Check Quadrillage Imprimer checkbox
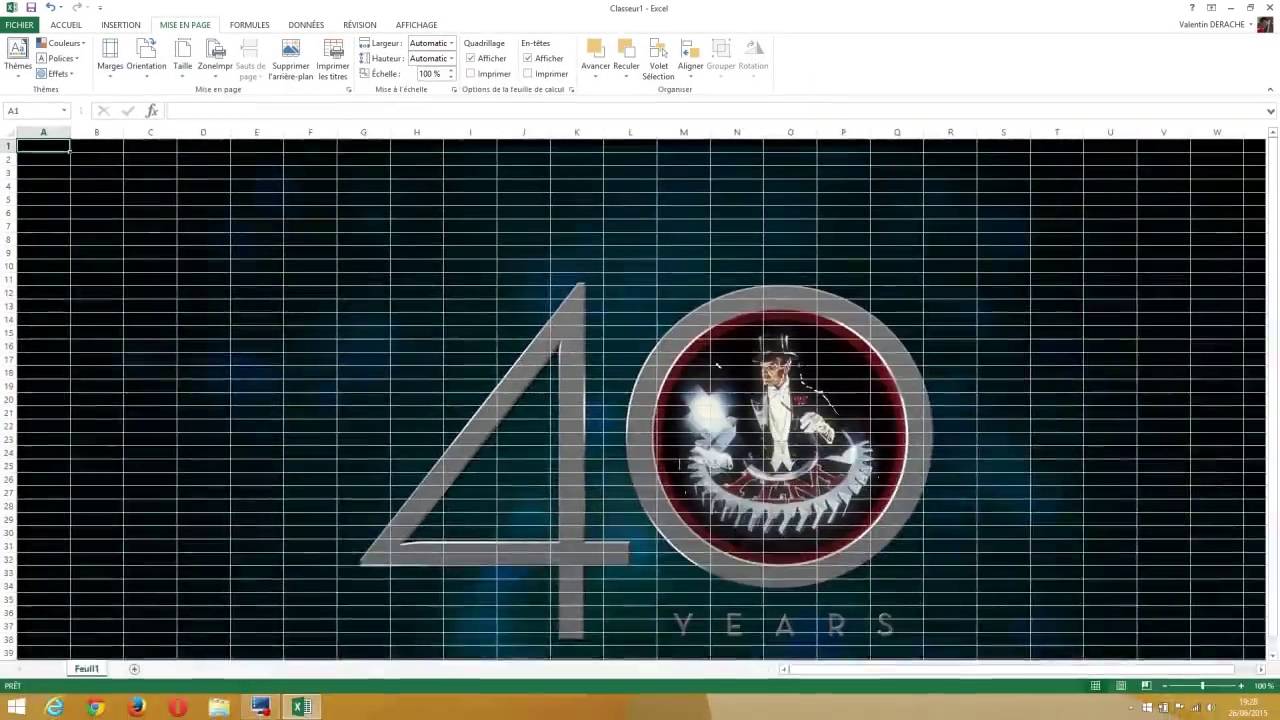 (470, 73)
